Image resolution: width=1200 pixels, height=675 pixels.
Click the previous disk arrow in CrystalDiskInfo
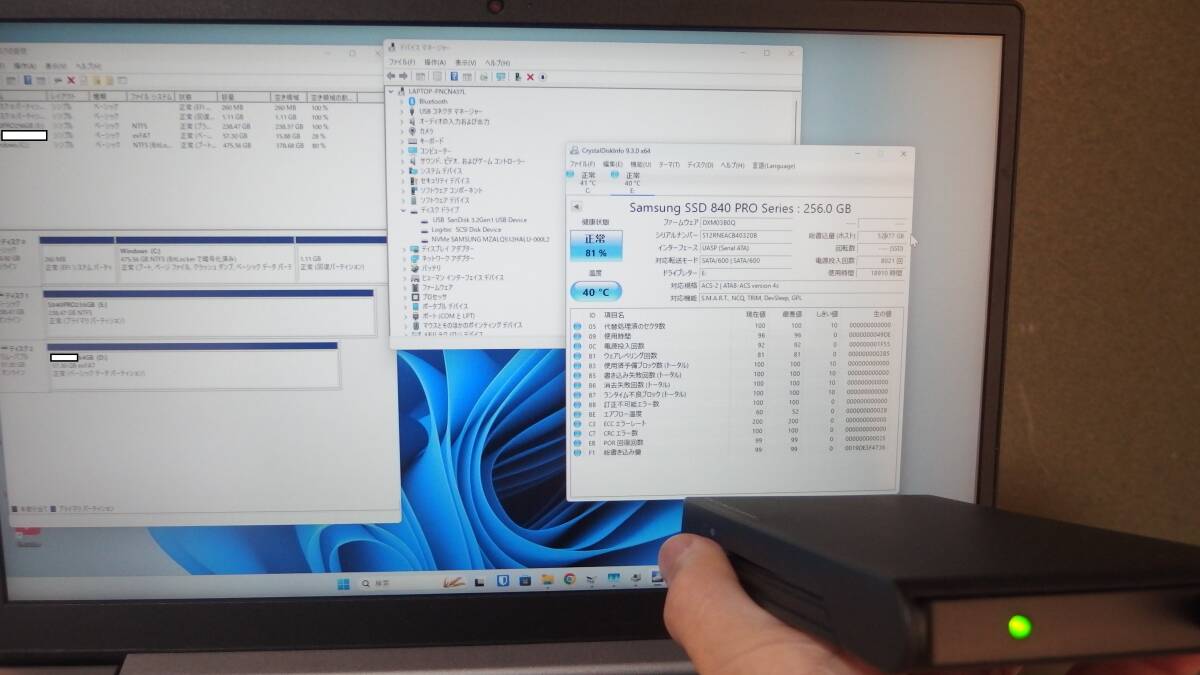click(x=576, y=207)
